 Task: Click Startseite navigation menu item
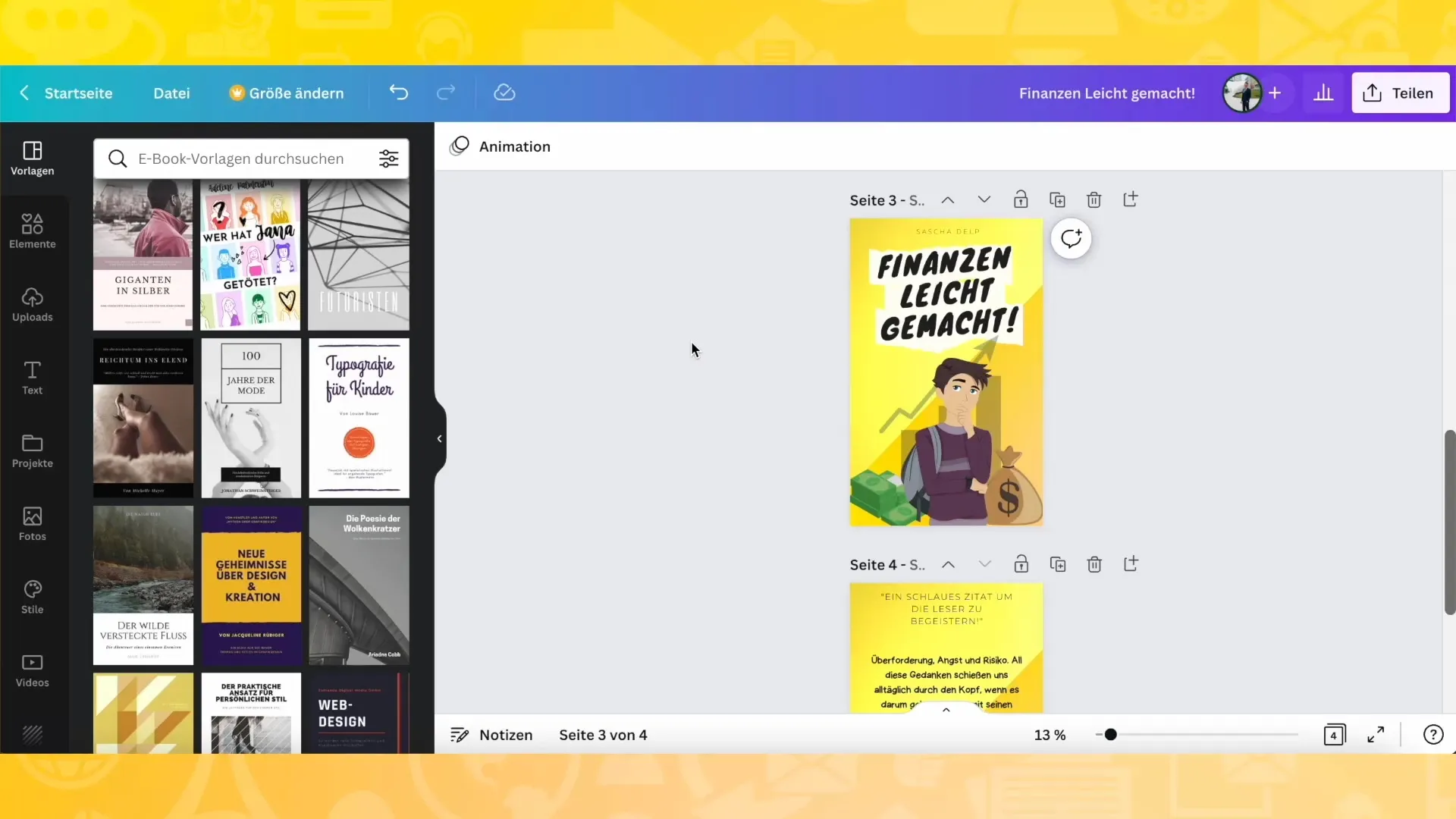click(78, 93)
